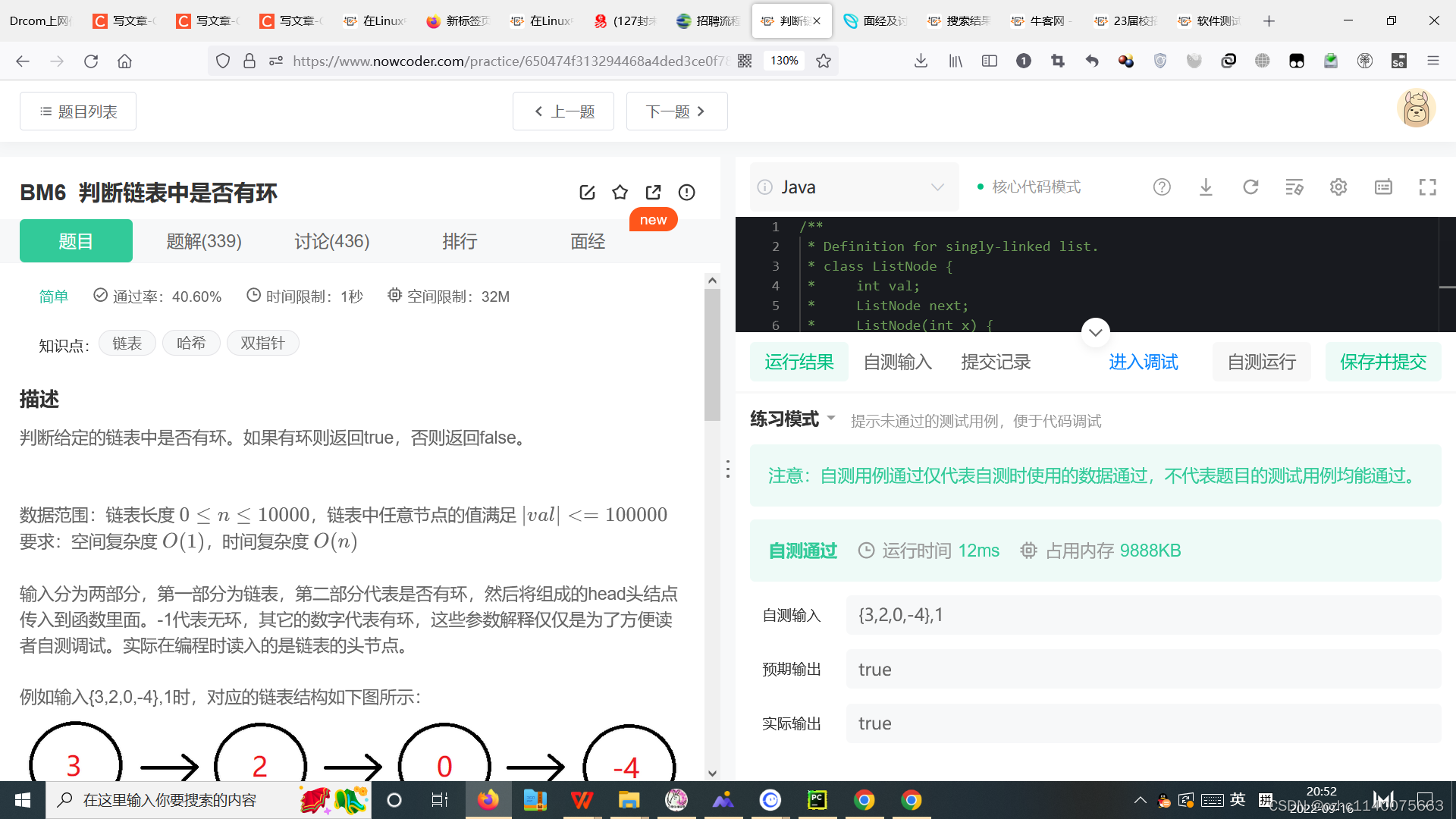Click the edit icon beside the problem title

click(x=588, y=192)
